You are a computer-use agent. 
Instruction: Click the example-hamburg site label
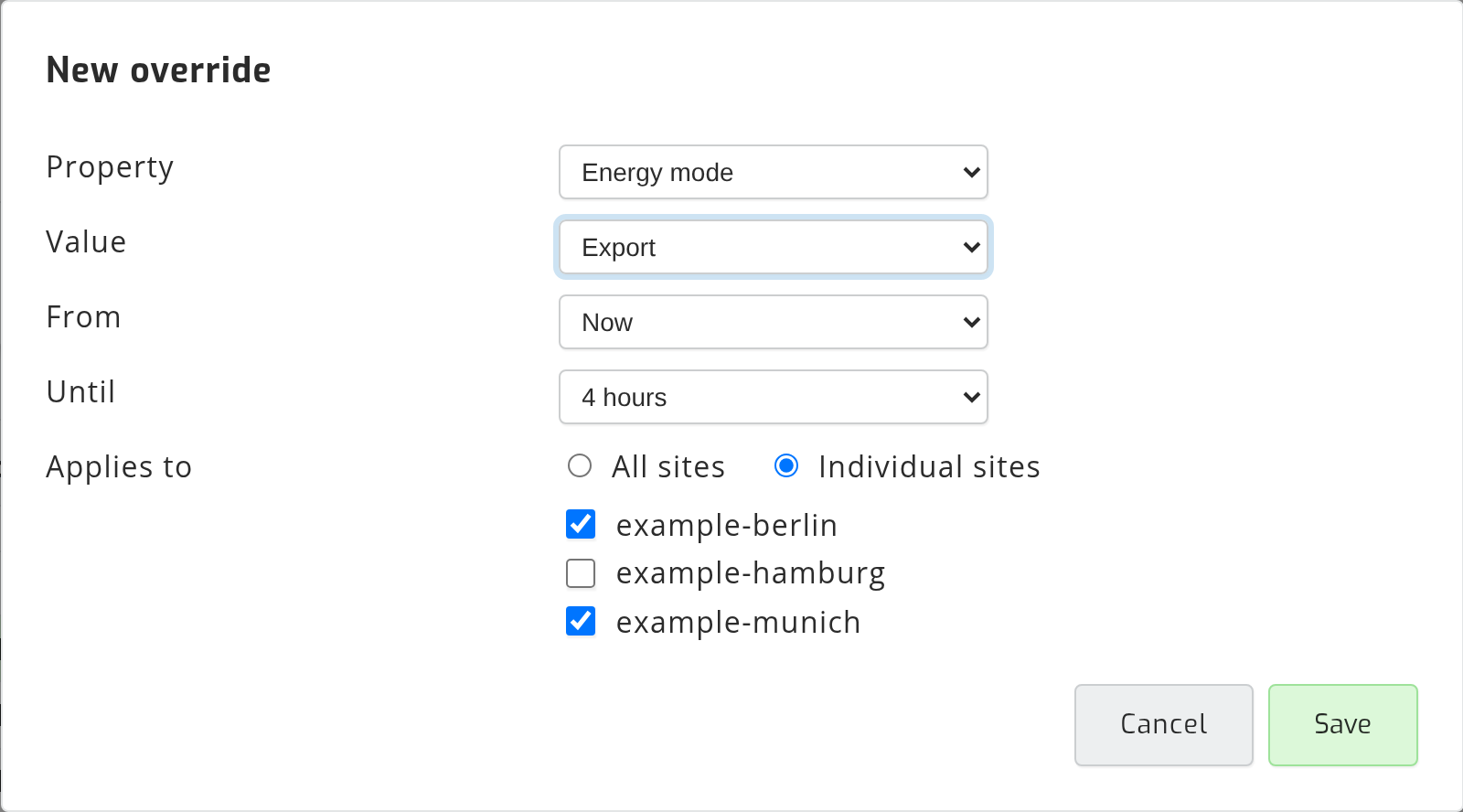tap(751, 573)
